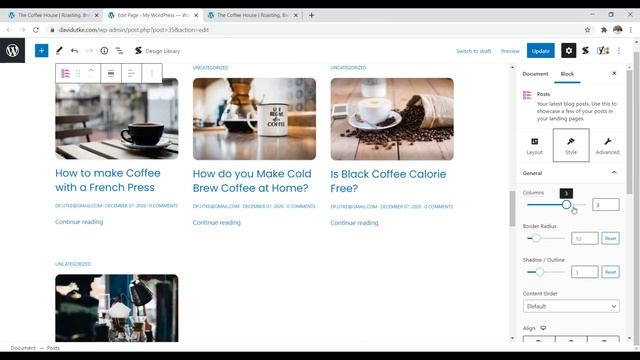Open the Yoast SEO panel icon
The height and width of the screenshot is (360, 640).
tap(603, 51)
